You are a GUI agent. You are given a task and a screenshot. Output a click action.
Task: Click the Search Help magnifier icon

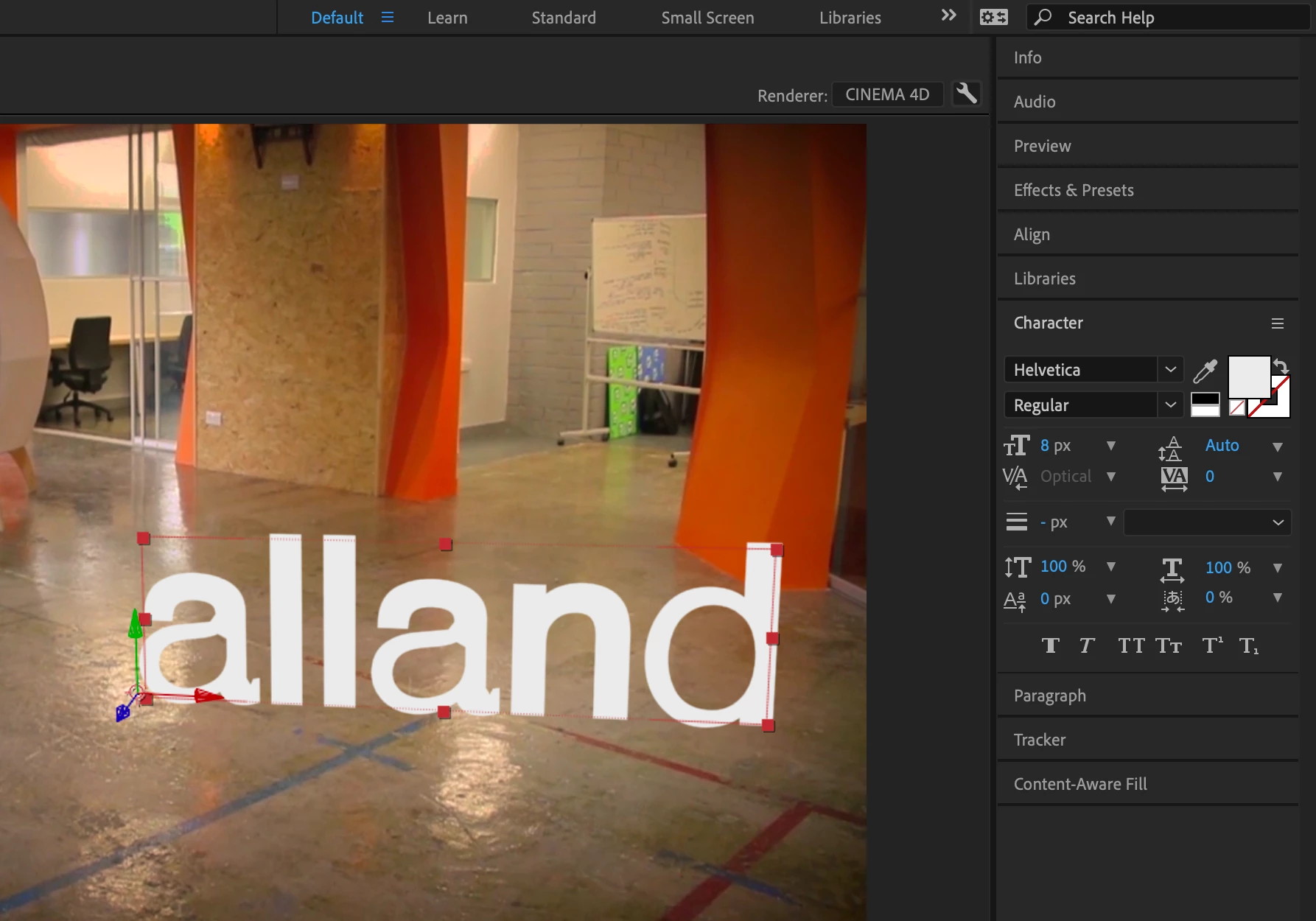point(1043,17)
